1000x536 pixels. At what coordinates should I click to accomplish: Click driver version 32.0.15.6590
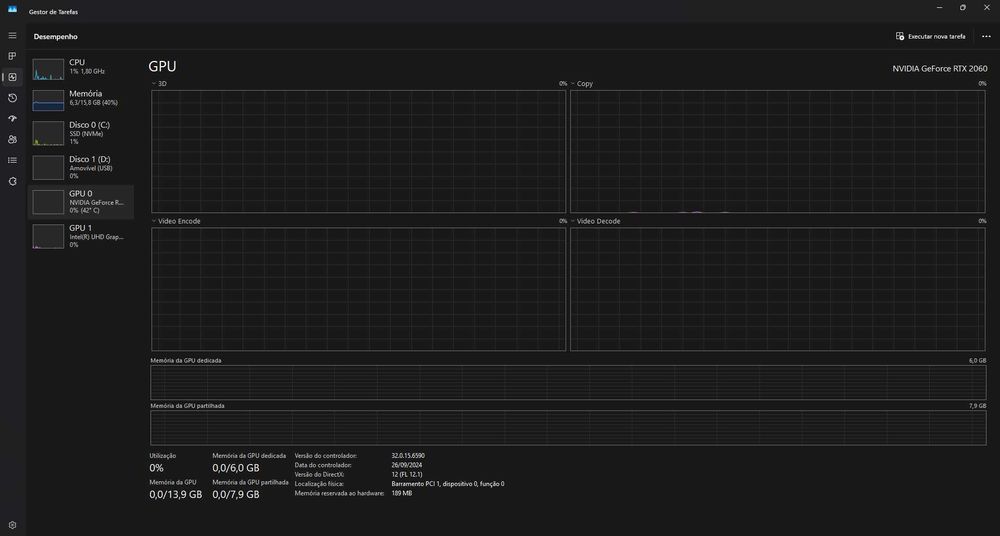[x=408, y=456]
